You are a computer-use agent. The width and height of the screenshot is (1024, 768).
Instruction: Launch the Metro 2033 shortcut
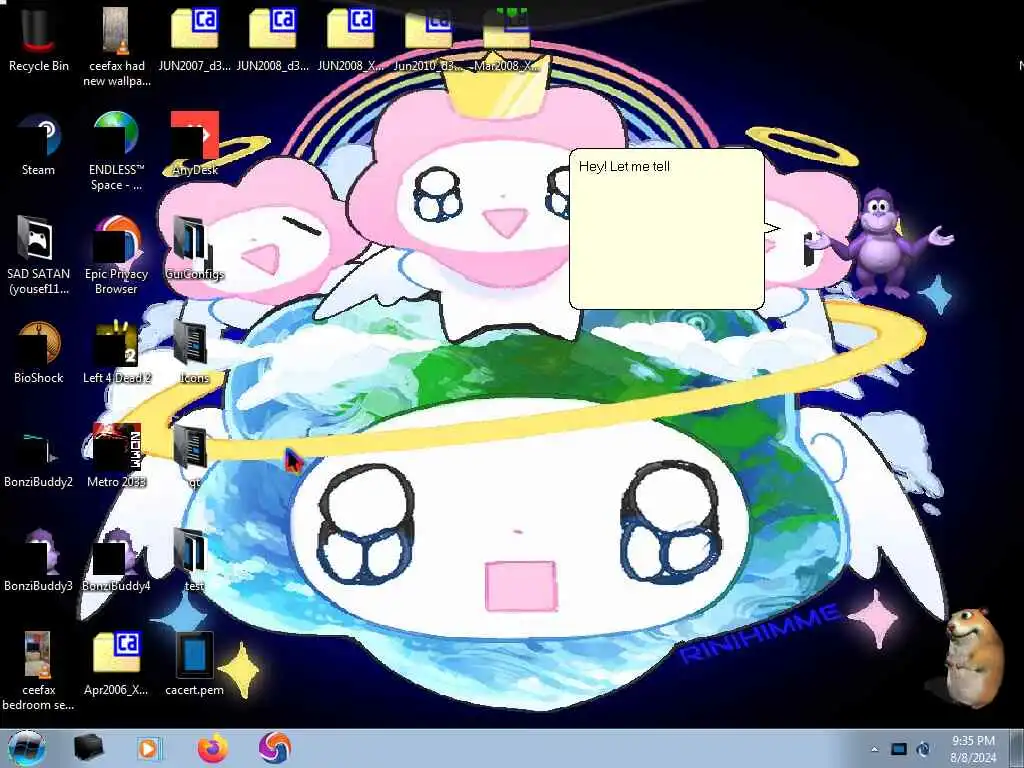click(116, 456)
